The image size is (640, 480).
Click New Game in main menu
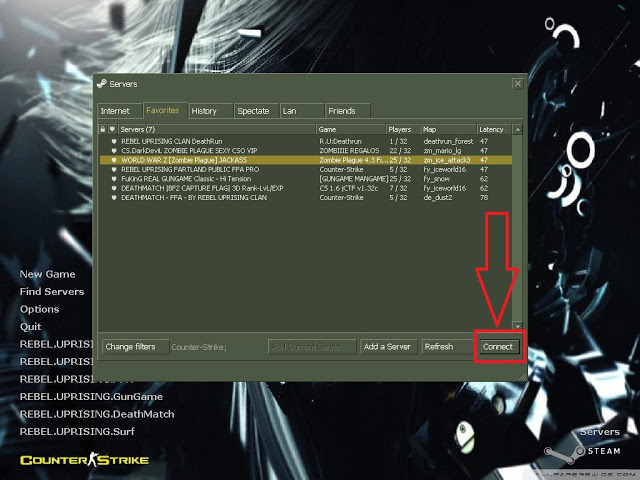[x=47, y=274]
